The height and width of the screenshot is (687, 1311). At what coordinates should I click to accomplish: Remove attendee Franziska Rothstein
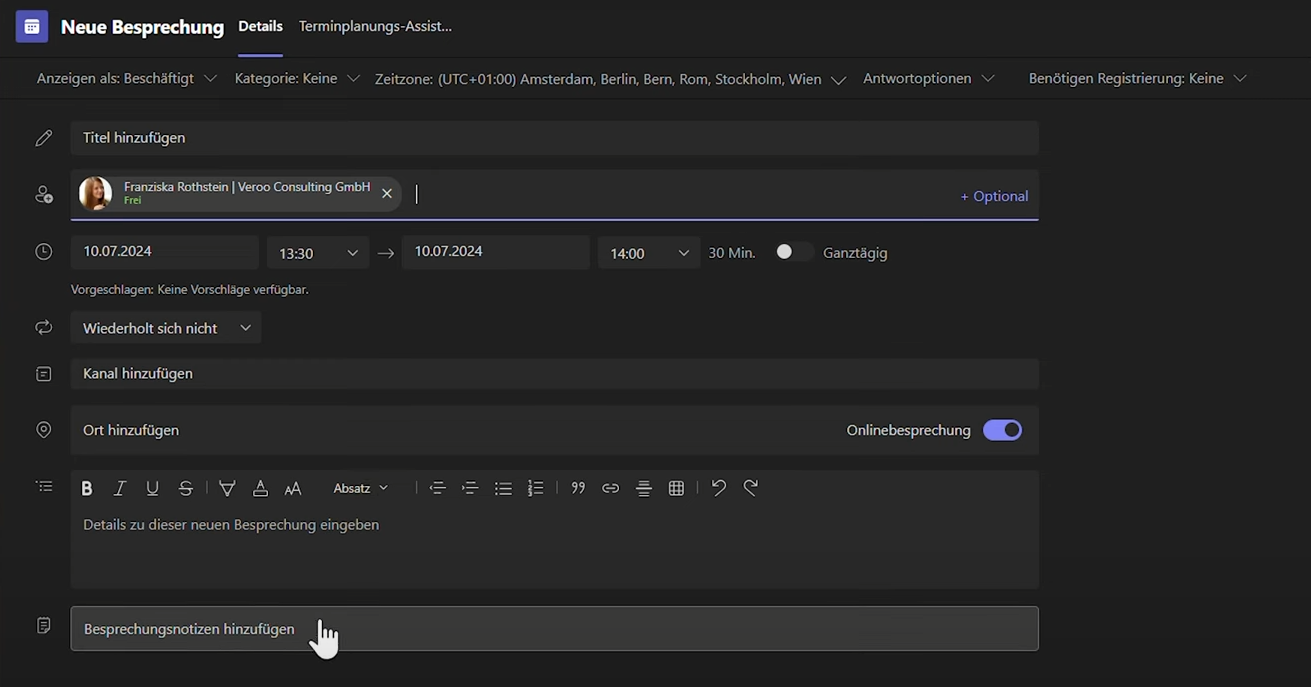click(x=387, y=194)
